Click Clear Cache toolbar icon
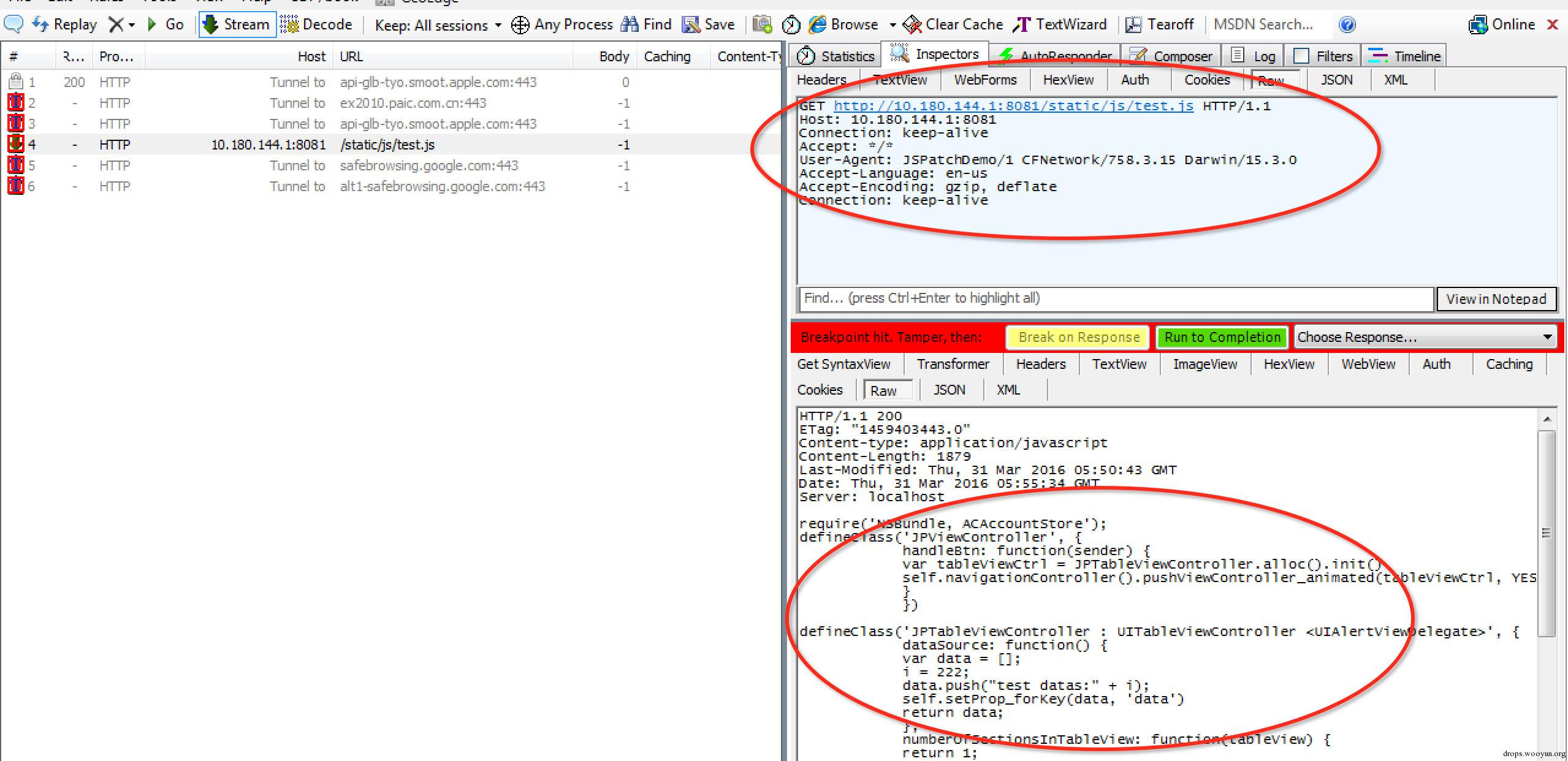 (912, 25)
